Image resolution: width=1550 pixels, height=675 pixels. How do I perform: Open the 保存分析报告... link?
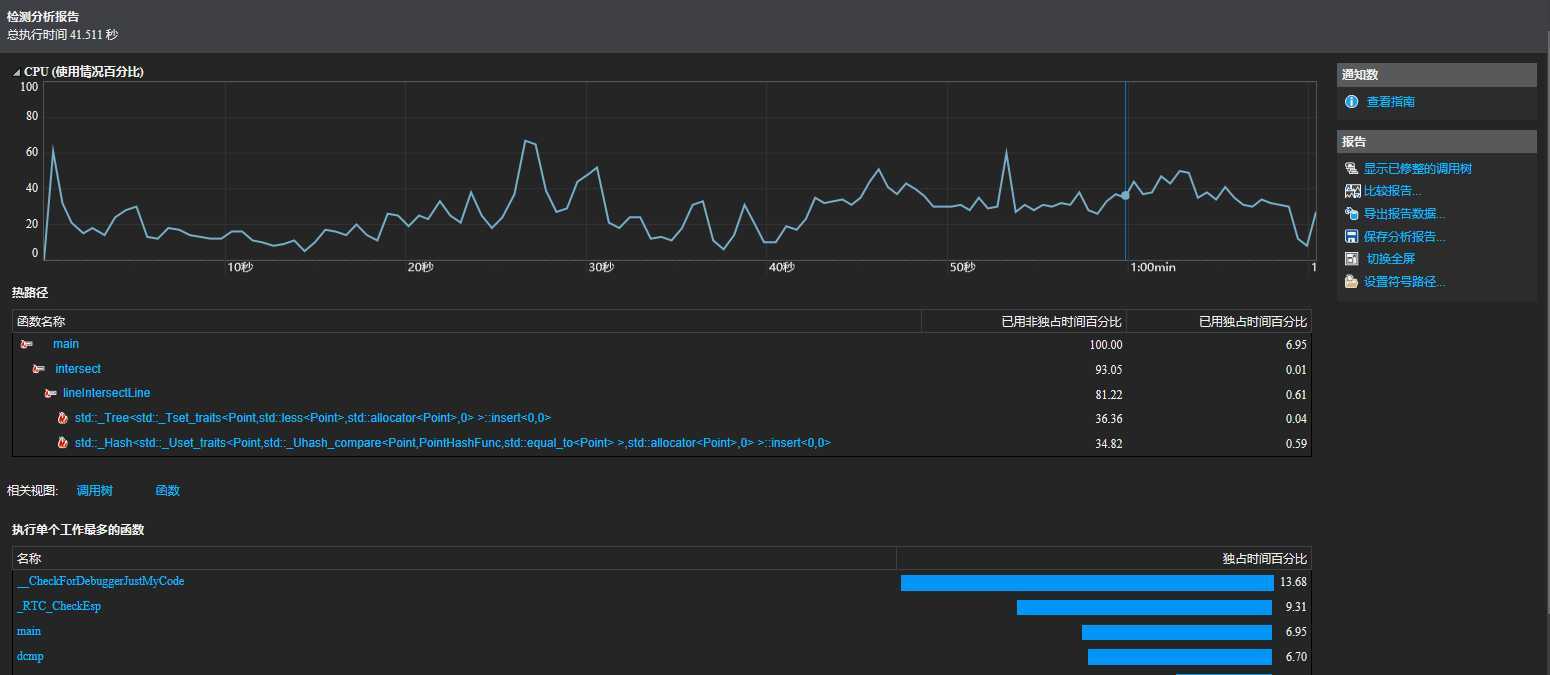click(x=1404, y=237)
